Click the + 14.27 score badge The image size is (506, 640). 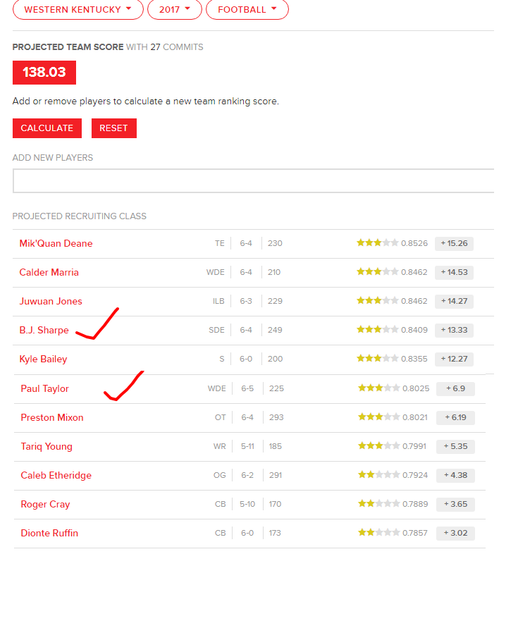tap(454, 301)
